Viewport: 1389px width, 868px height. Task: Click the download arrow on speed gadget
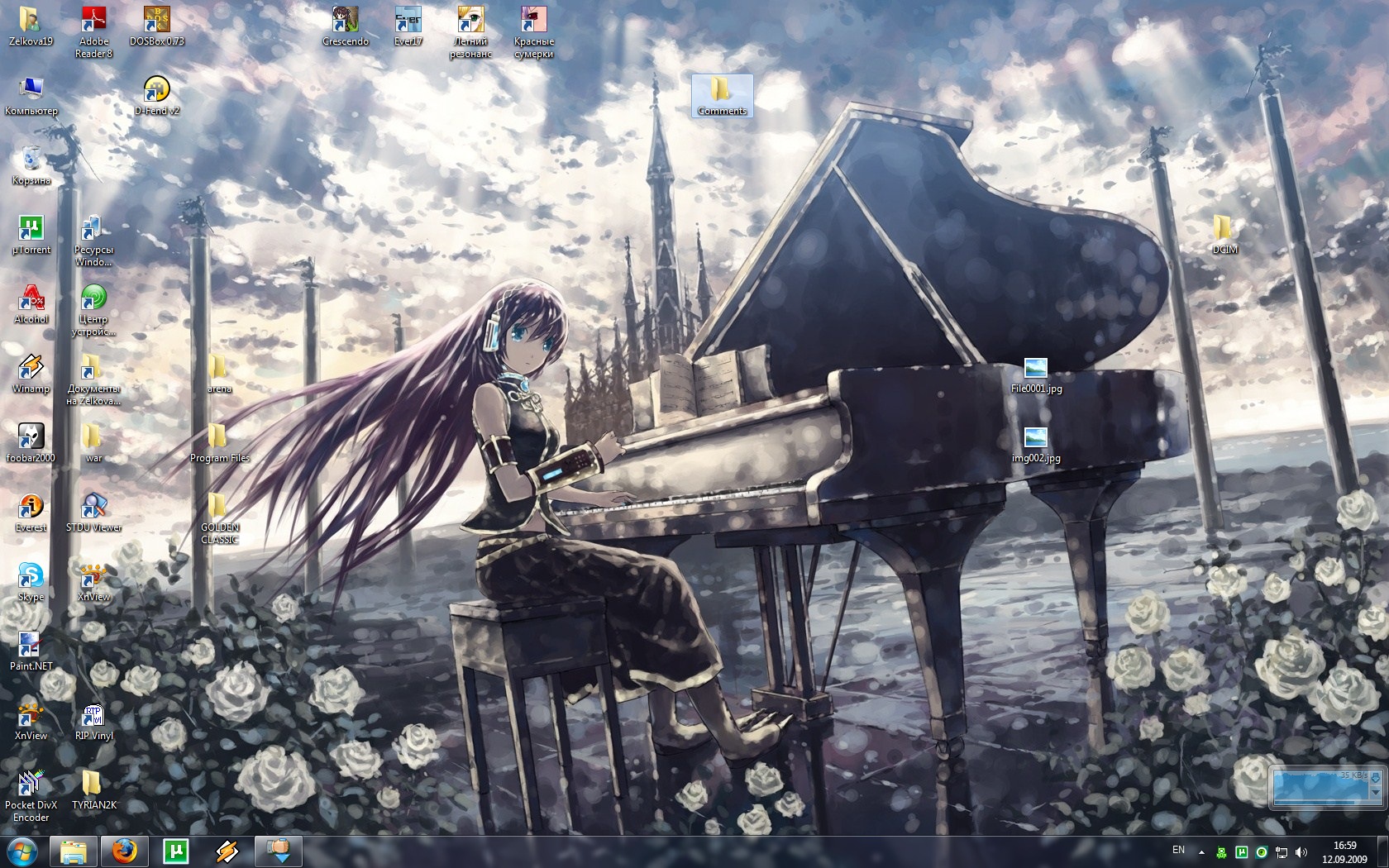point(1376,778)
